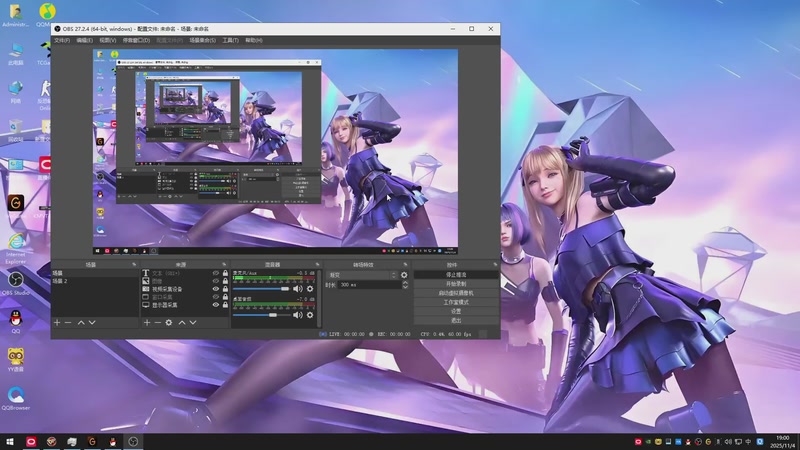Select the first 场景 row in the scenes list
Image resolution: width=800 pixels, height=450 pixels.
click(95, 273)
